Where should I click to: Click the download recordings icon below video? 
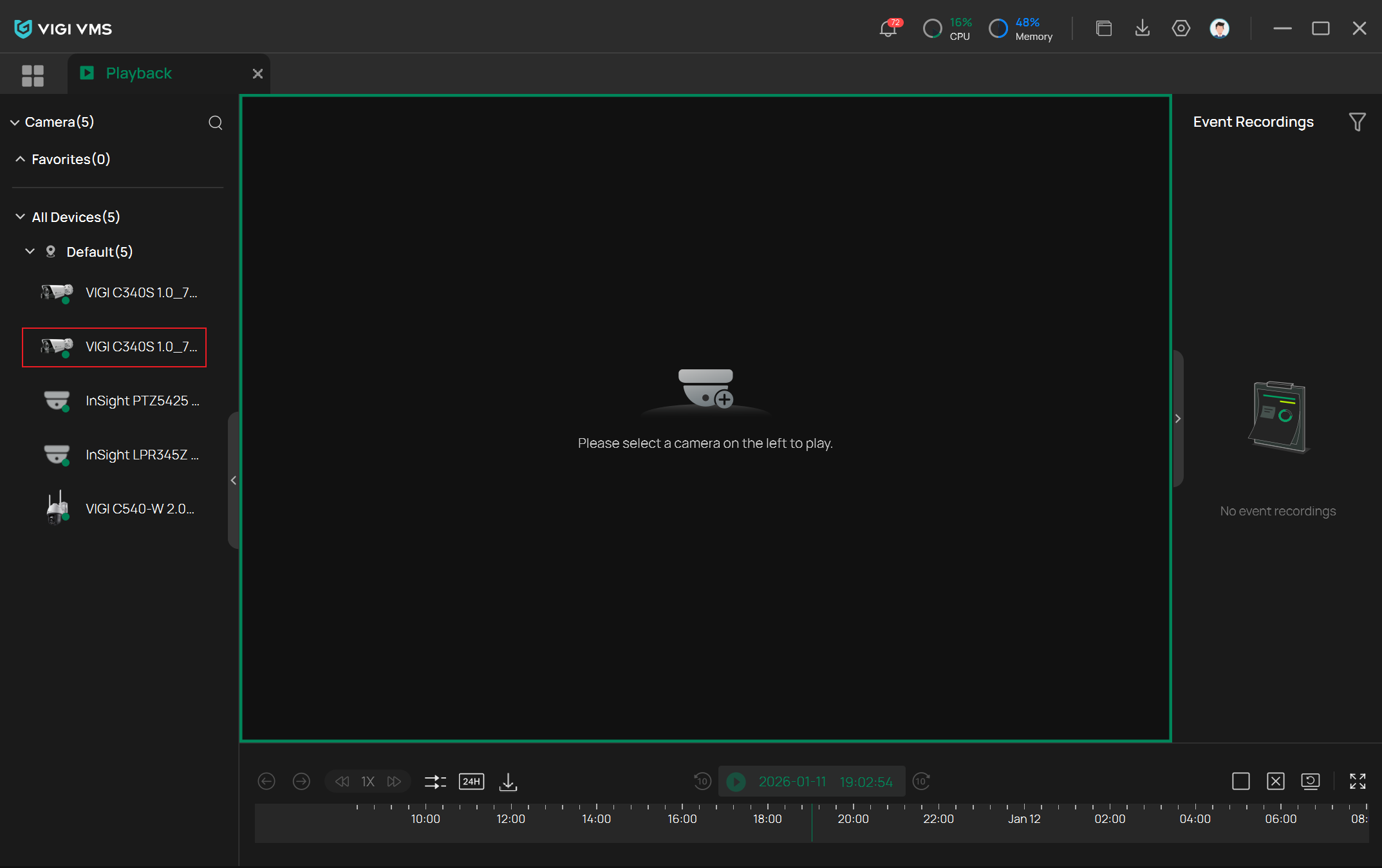[508, 781]
